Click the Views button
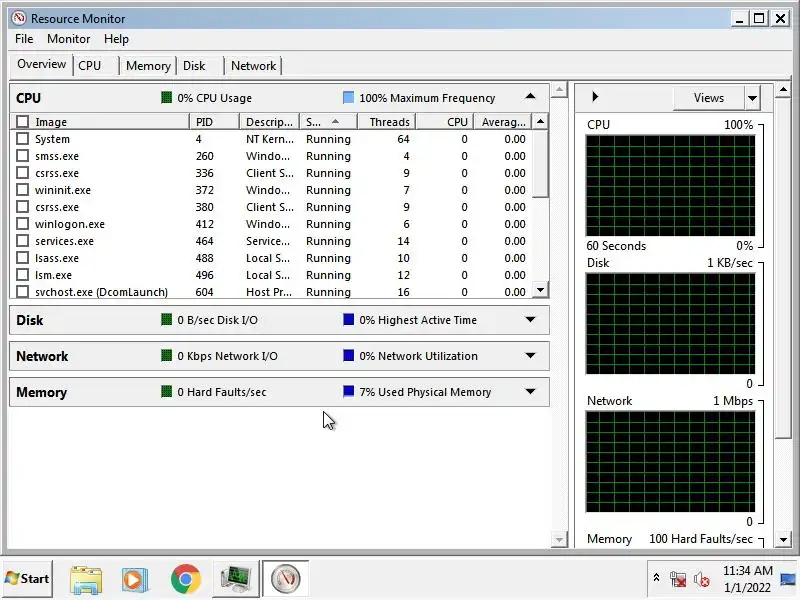Screen dimensions: 800x600 tap(709, 98)
